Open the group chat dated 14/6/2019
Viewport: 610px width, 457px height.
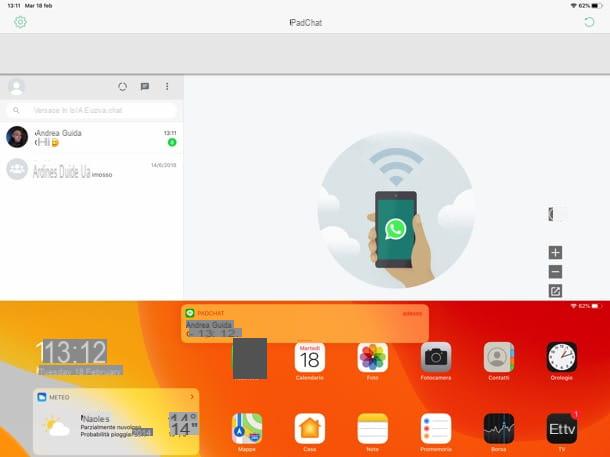click(x=91, y=170)
